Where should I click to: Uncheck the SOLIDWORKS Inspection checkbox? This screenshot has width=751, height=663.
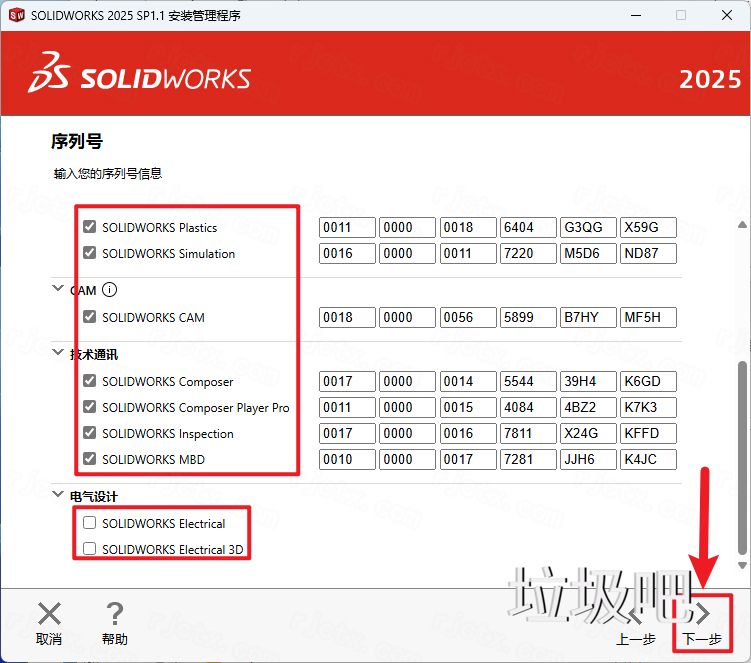90,433
